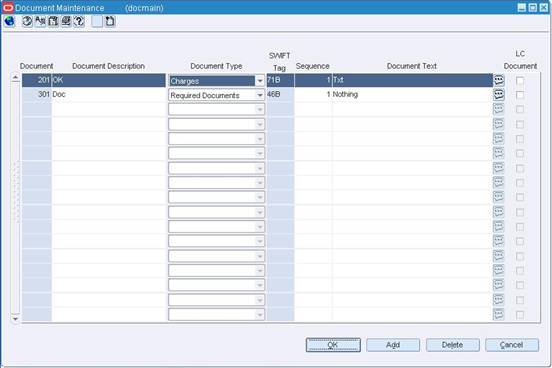Click sequence cell in Charges row

click(x=313, y=80)
